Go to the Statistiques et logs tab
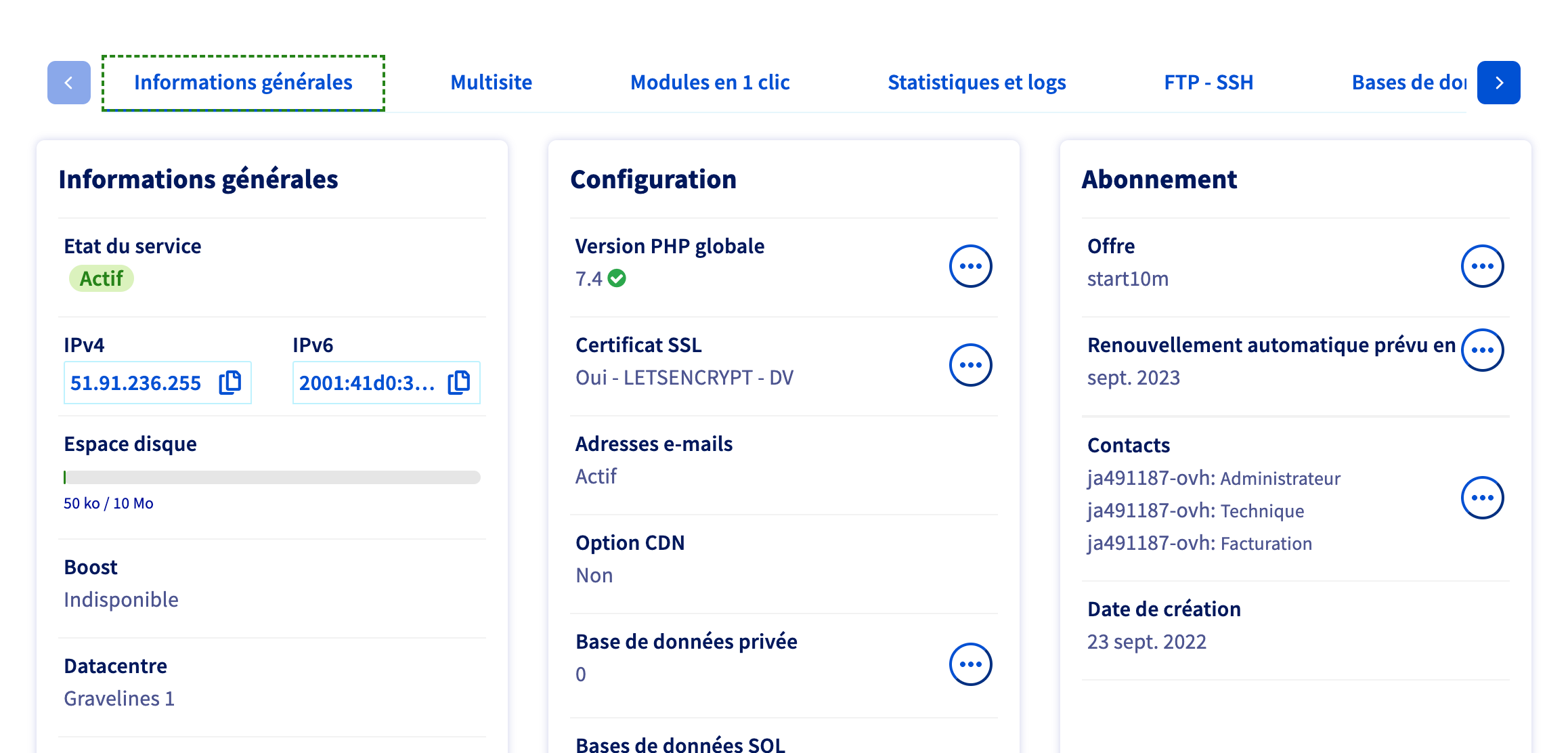Viewport: 1568px width, 753px height. point(976,83)
